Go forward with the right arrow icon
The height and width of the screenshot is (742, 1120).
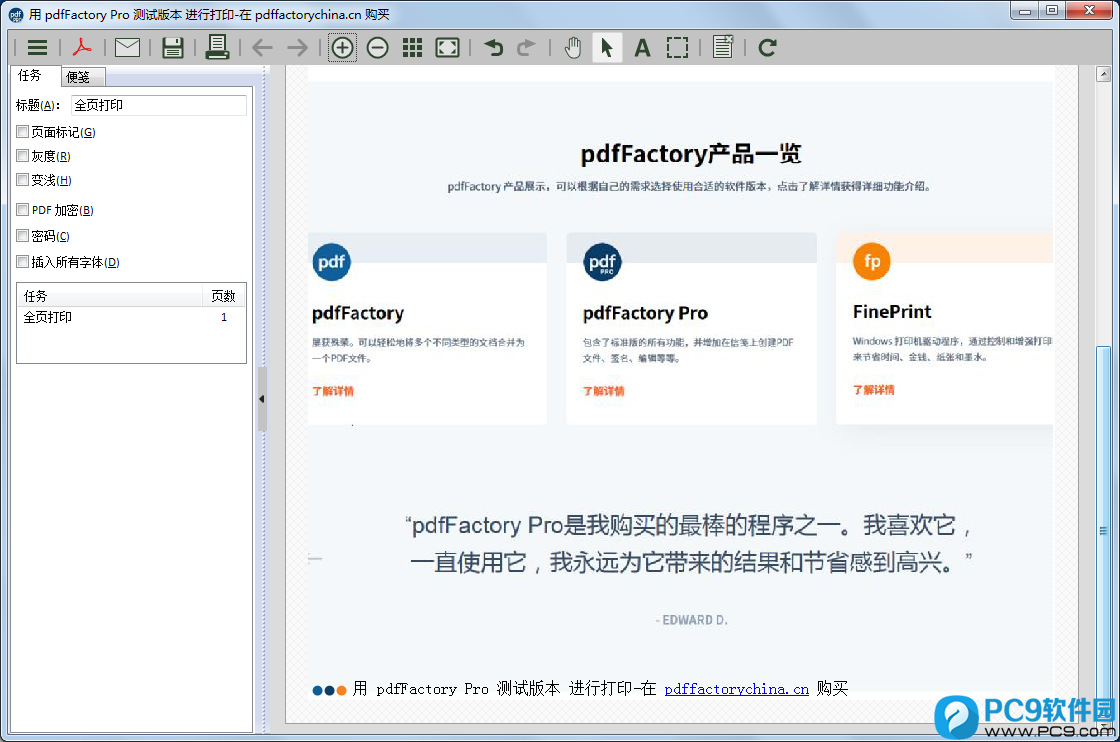(x=297, y=48)
